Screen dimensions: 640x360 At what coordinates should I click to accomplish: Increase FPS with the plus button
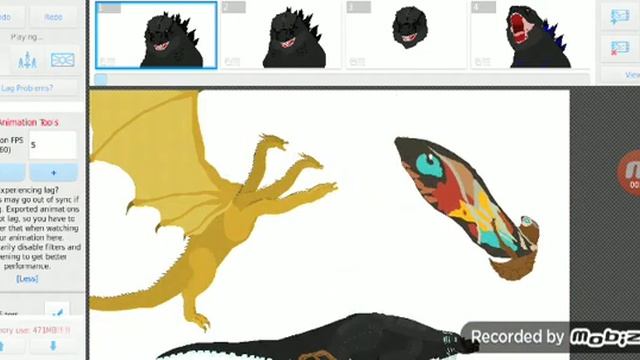53,173
